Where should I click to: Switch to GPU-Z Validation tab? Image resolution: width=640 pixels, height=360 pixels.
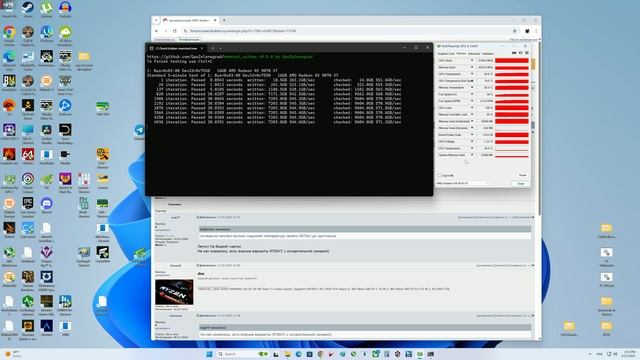tap(488, 53)
